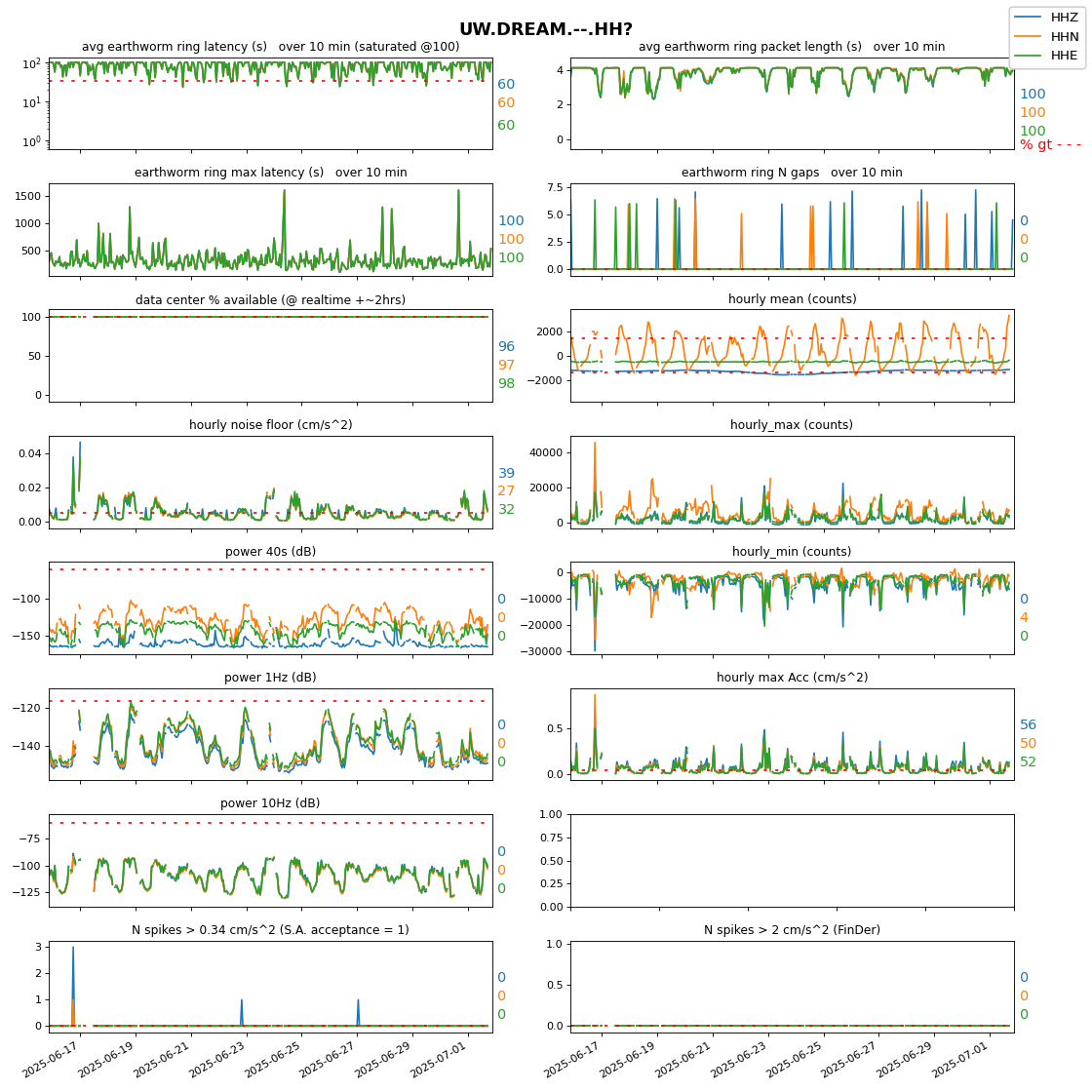This screenshot has width=1092, height=1092.
Task: Click the hourly_min (counts) title
Action: tap(792, 552)
